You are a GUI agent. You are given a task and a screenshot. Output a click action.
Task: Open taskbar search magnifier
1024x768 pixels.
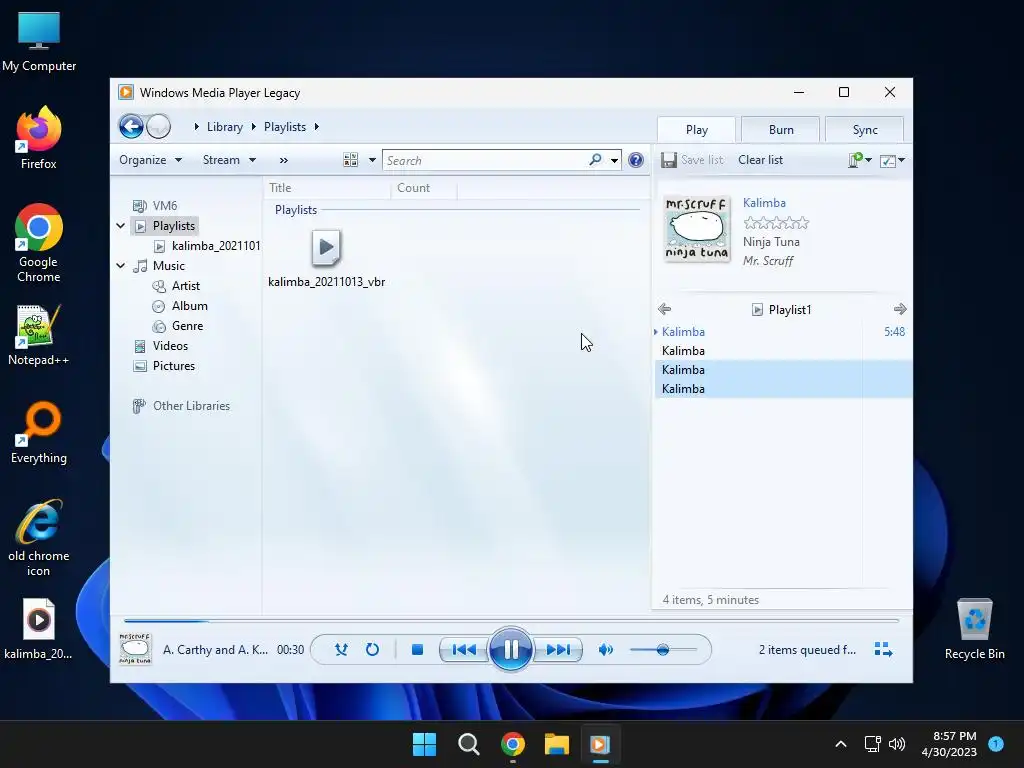click(x=468, y=744)
